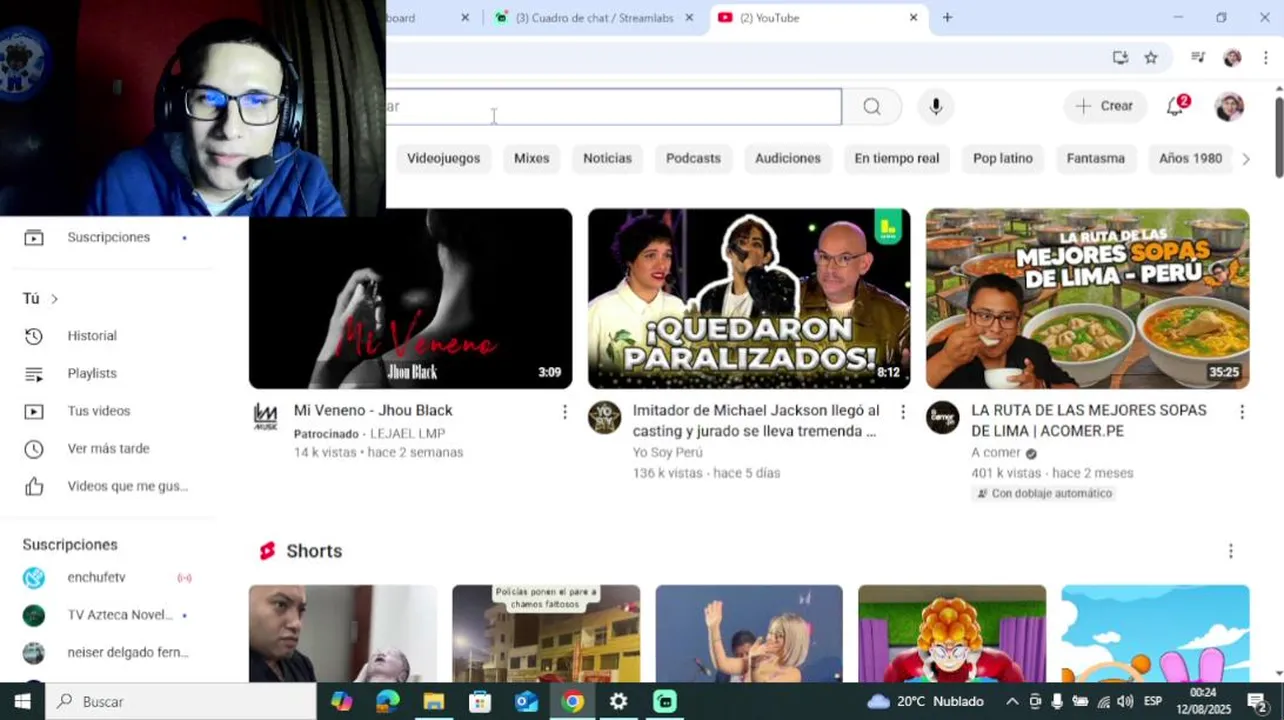Open LEJAEL LMP channel logo
This screenshot has width=1284, height=720.
[265, 418]
